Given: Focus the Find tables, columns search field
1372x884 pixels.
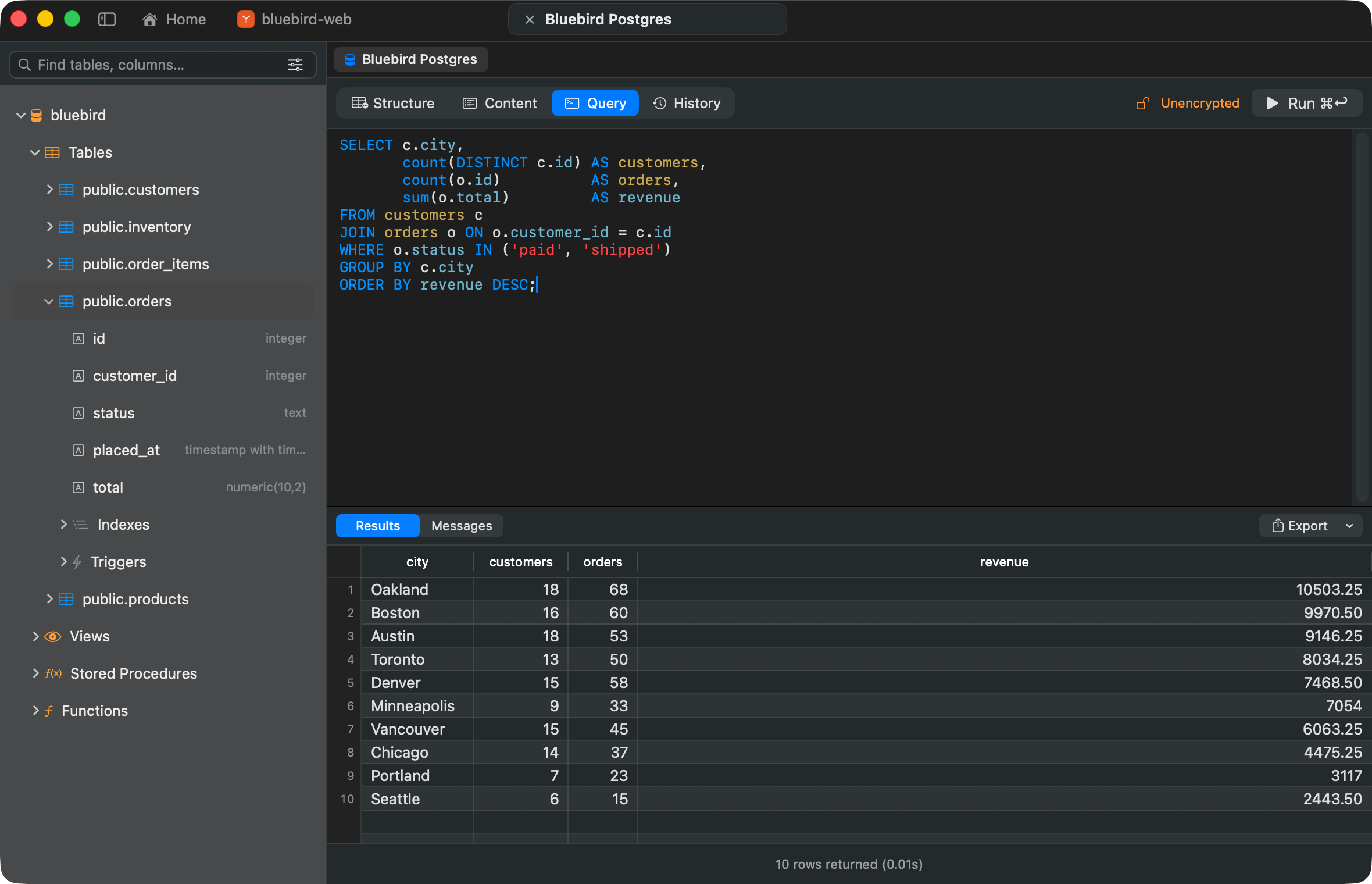Looking at the screenshot, I should [x=163, y=65].
